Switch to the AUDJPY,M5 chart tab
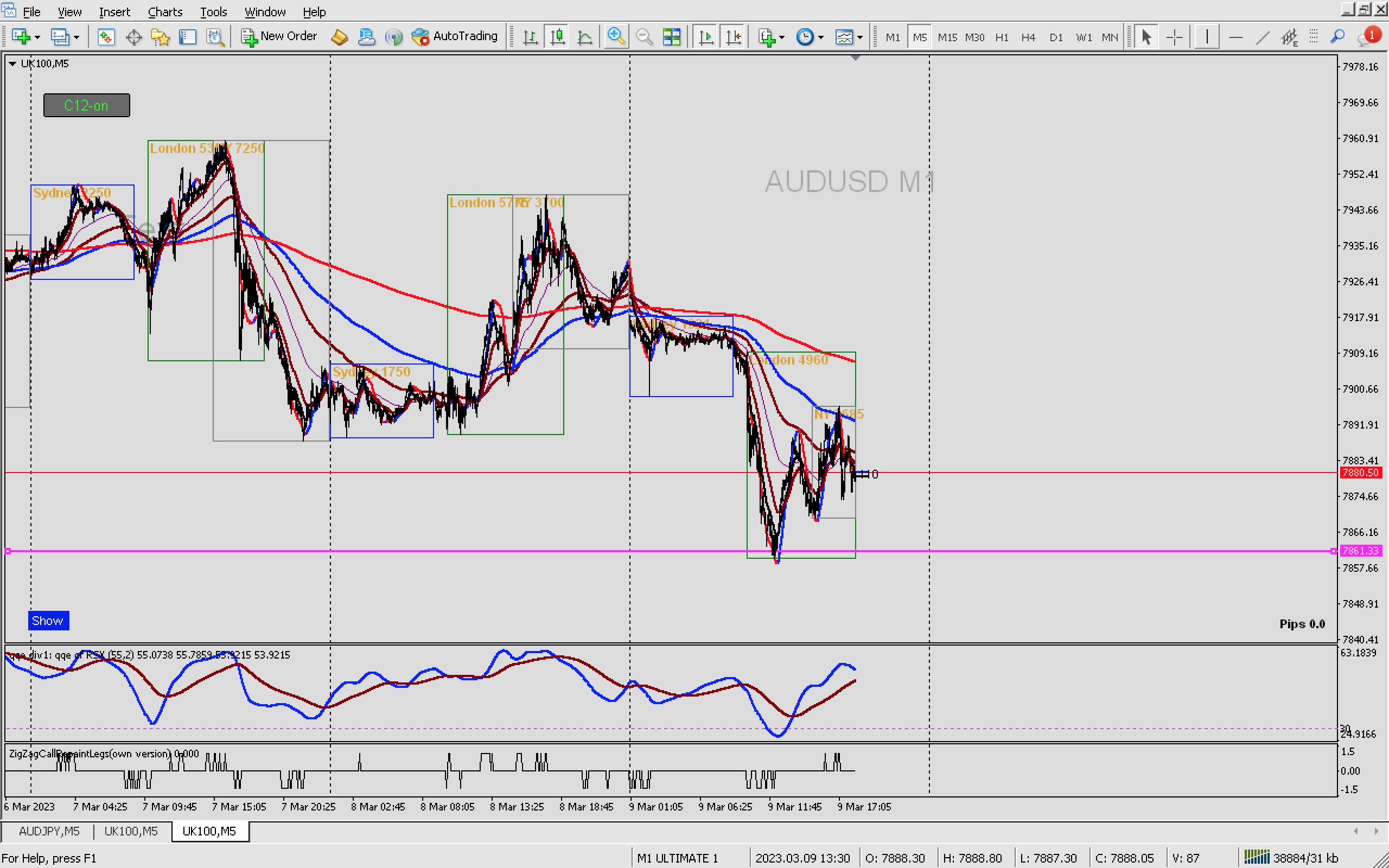This screenshot has height=868, width=1389. tap(49, 831)
